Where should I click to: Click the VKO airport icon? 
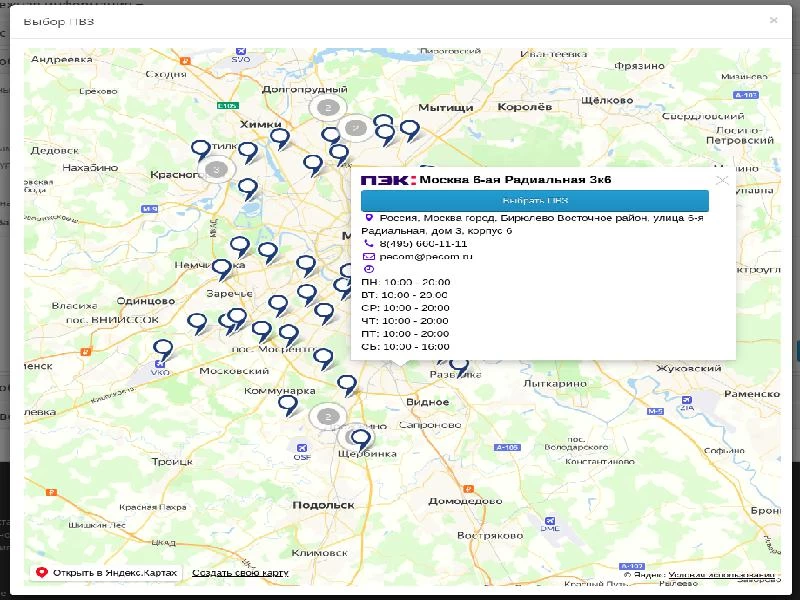160,363
